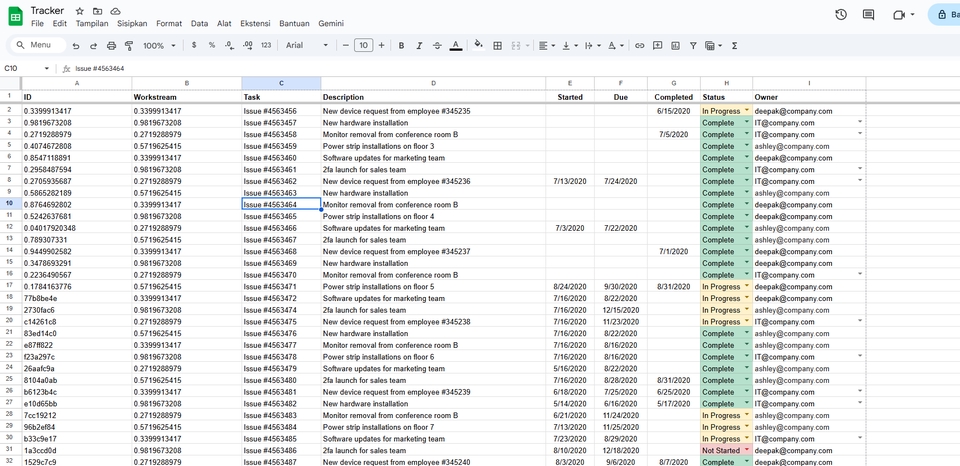Open the zoom 100% dropdown
The height and width of the screenshot is (466, 960).
158,45
